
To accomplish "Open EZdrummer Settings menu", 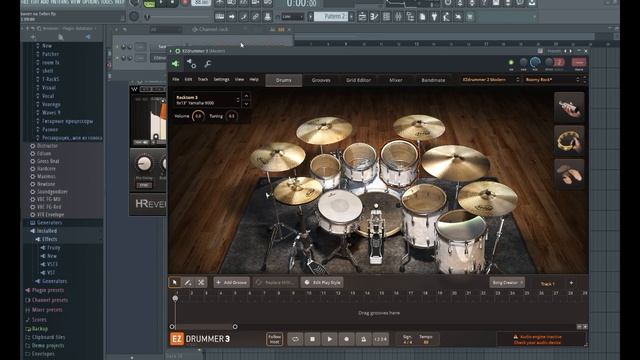I will 222,79.
